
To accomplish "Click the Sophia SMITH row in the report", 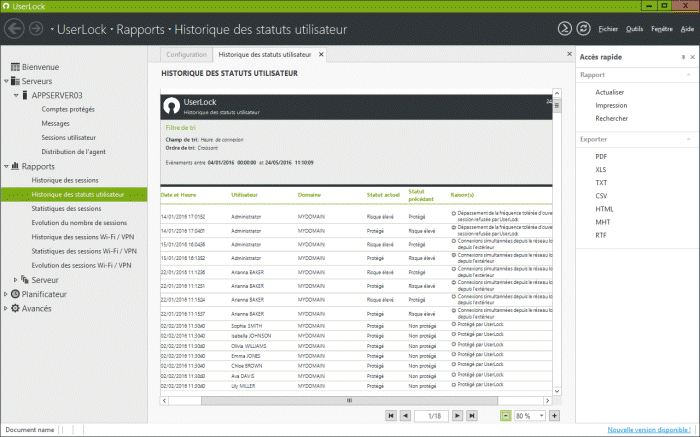I will (x=356, y=326).
